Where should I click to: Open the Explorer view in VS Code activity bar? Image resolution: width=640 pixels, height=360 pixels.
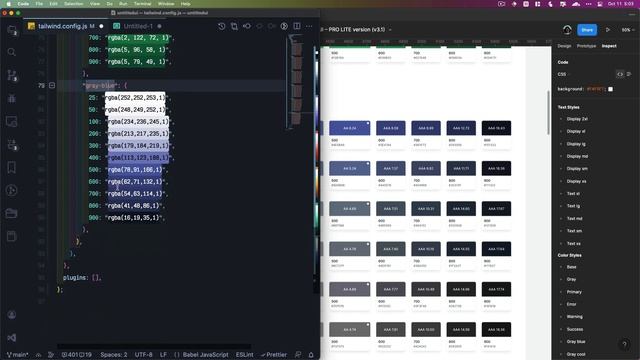click(12, 30)
